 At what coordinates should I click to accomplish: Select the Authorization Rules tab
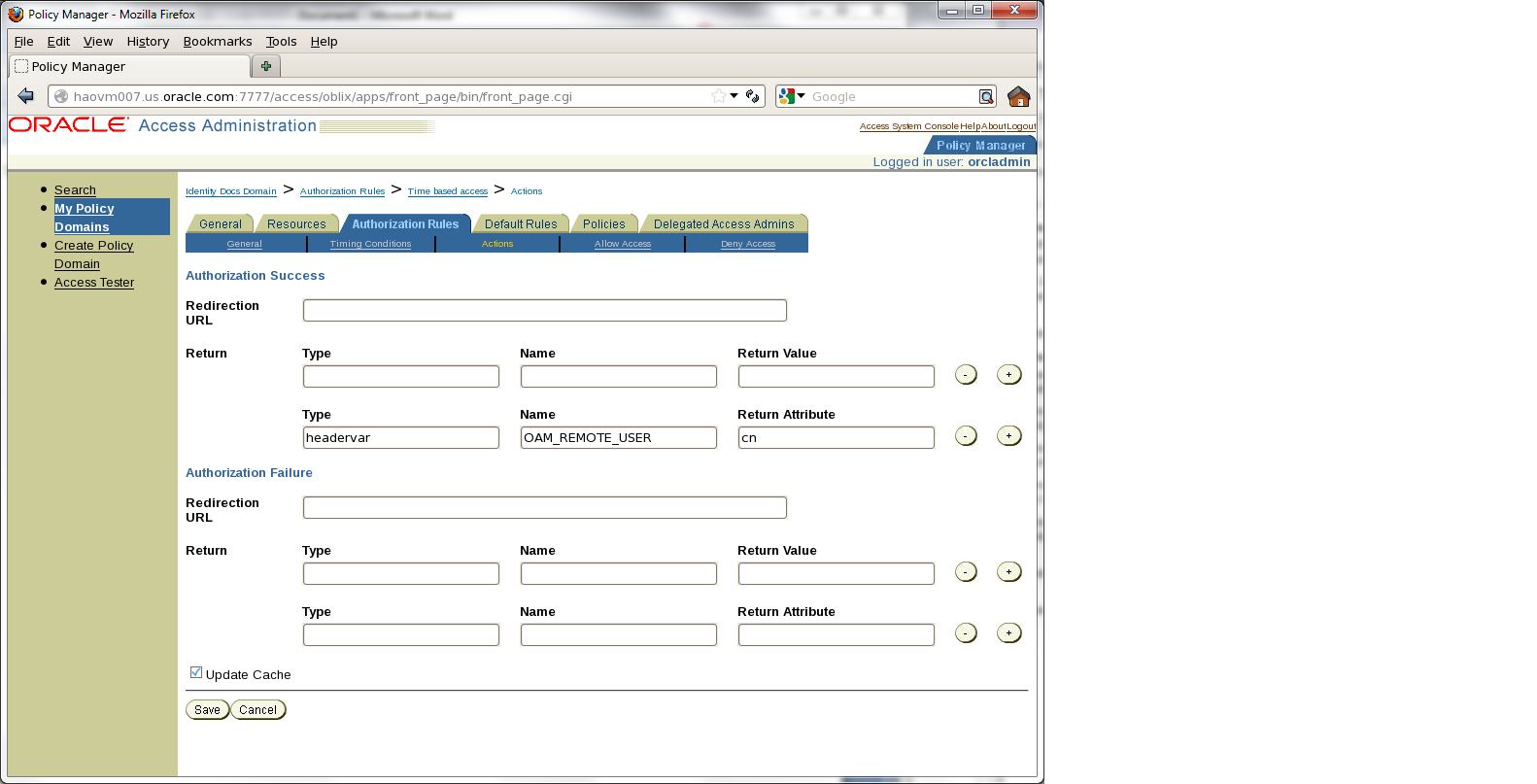(405, 224)
